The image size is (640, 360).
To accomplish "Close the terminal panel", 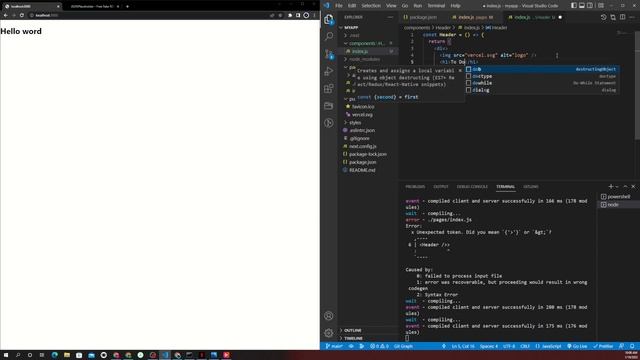I will coord(633,187).
